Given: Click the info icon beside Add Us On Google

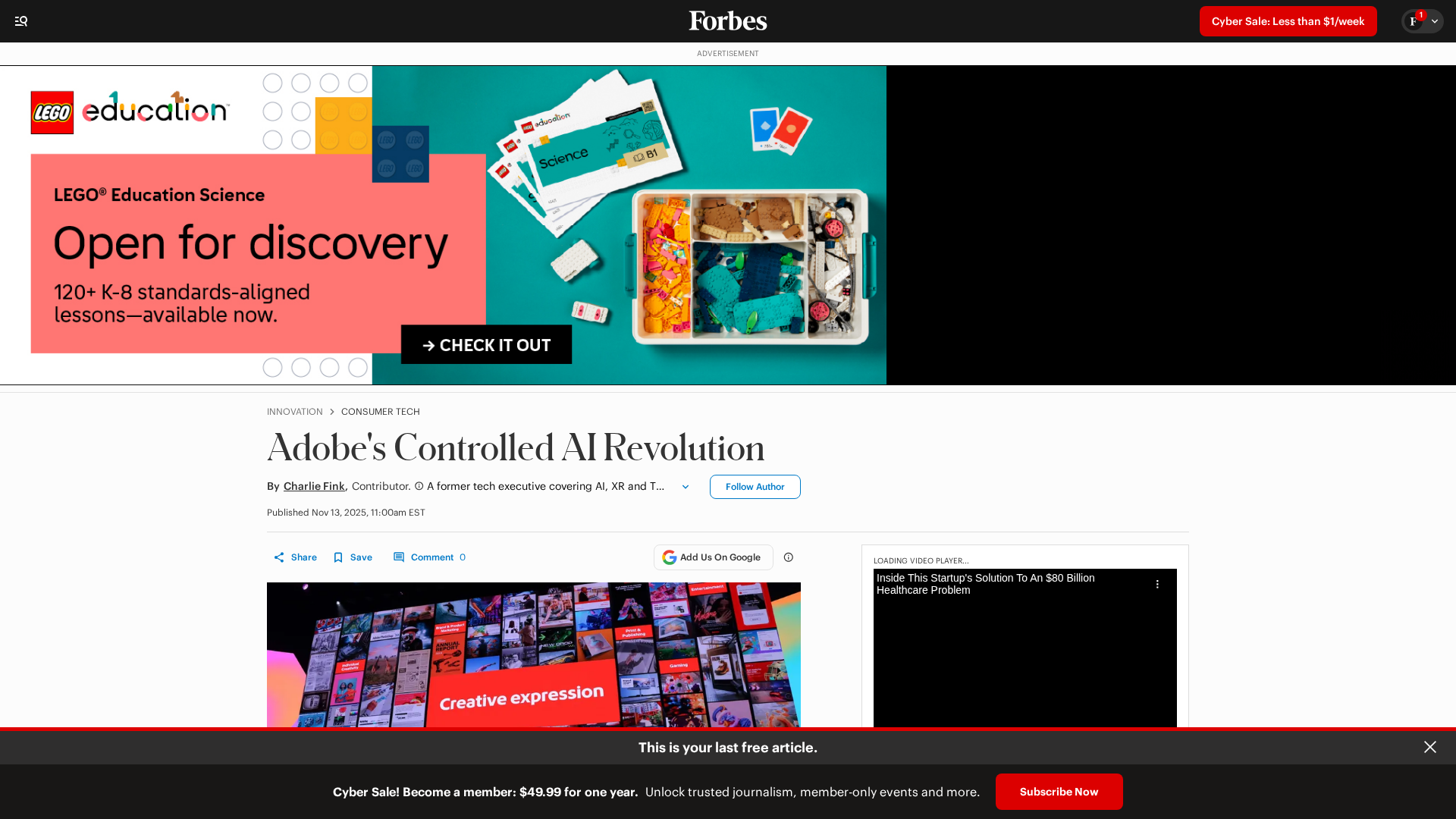Looking at the screenshot, I should point(789,557).
